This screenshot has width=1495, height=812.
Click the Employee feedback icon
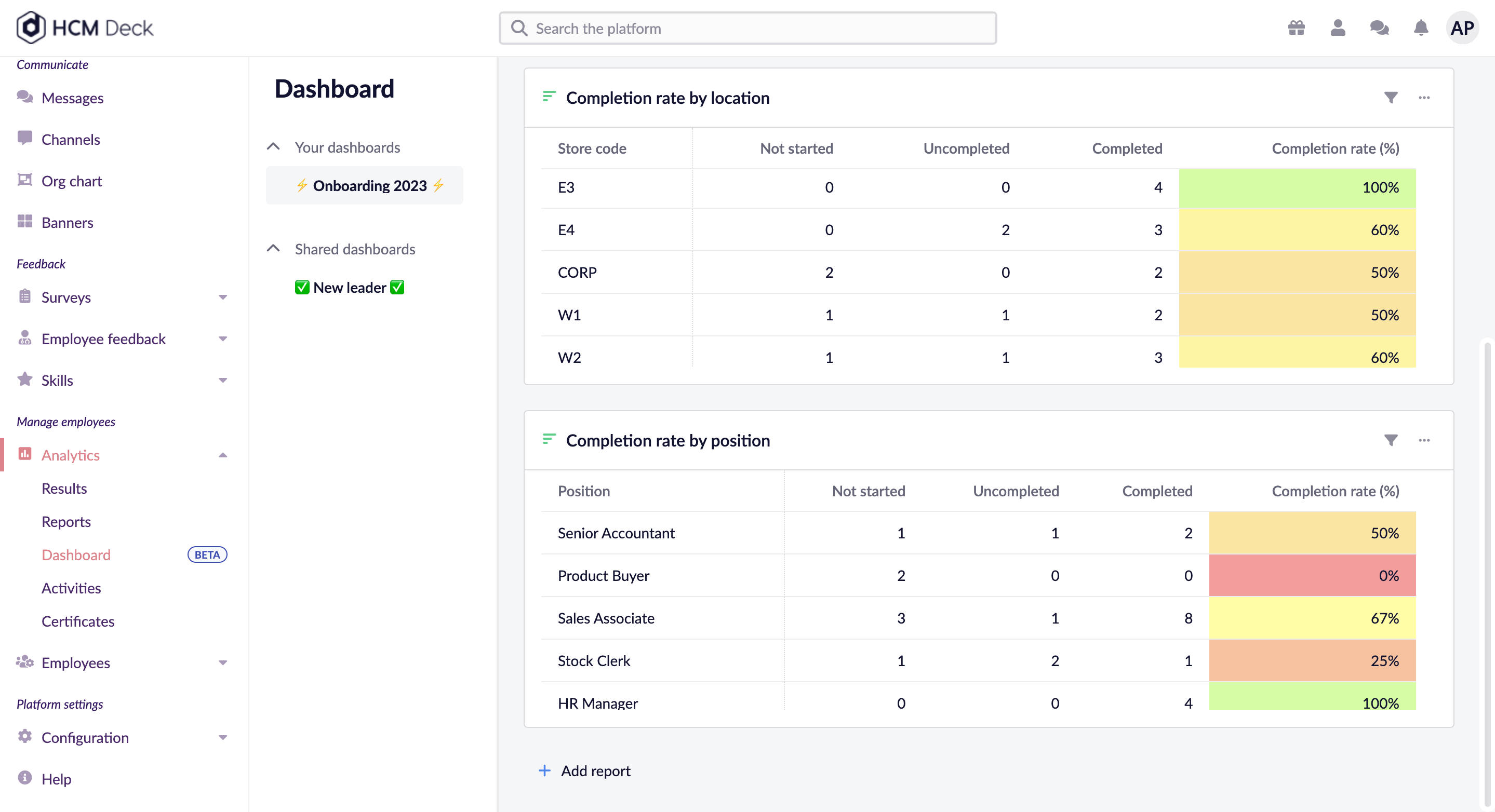pyautogui.click(x=25, y=338)
